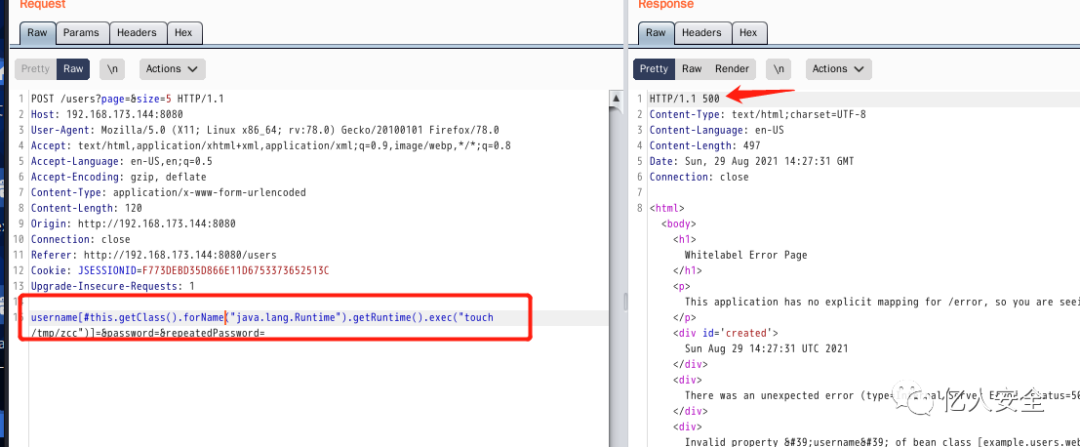Click the Origin header line

pos(134,224)
